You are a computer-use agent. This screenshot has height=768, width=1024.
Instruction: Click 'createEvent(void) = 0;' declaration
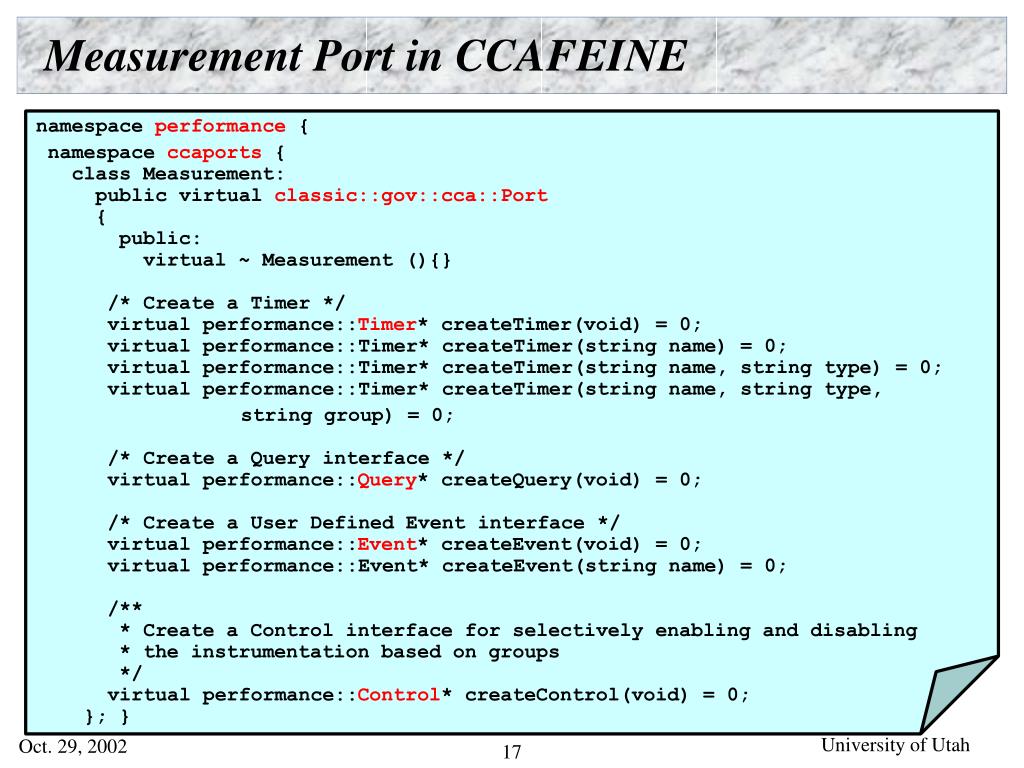pos(571,545)
